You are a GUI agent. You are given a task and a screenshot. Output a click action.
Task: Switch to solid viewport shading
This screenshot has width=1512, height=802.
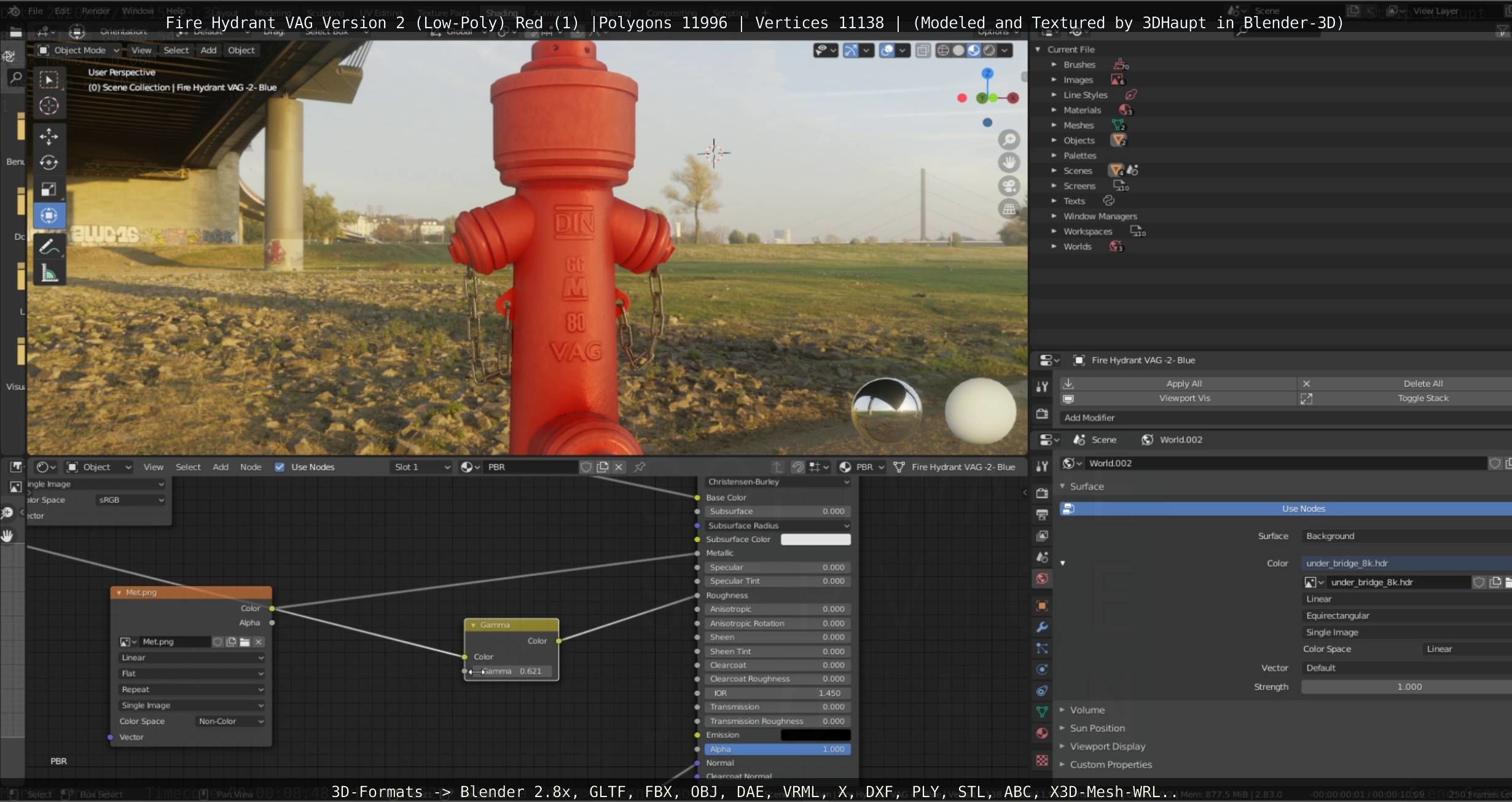[958, 50]
